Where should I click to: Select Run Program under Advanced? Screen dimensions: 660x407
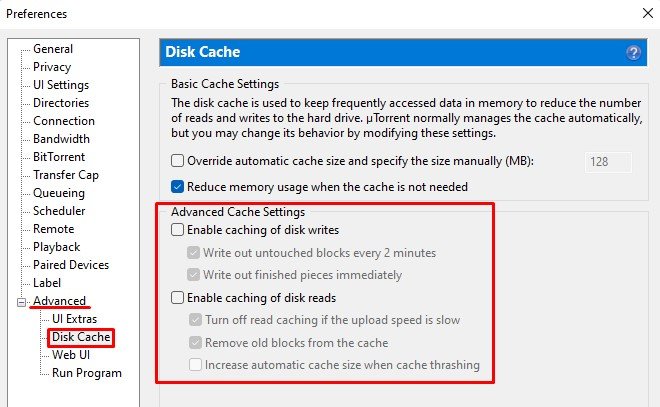[87, 373]
